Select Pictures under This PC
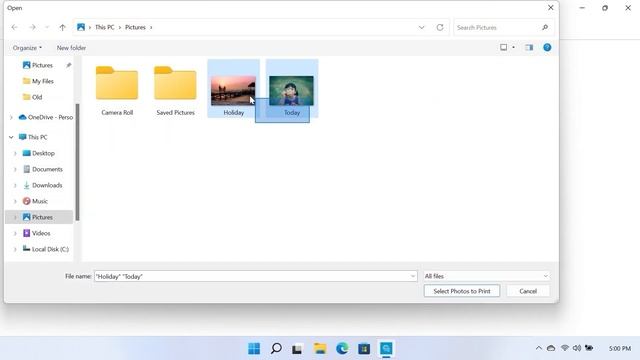 click(39, 217)
